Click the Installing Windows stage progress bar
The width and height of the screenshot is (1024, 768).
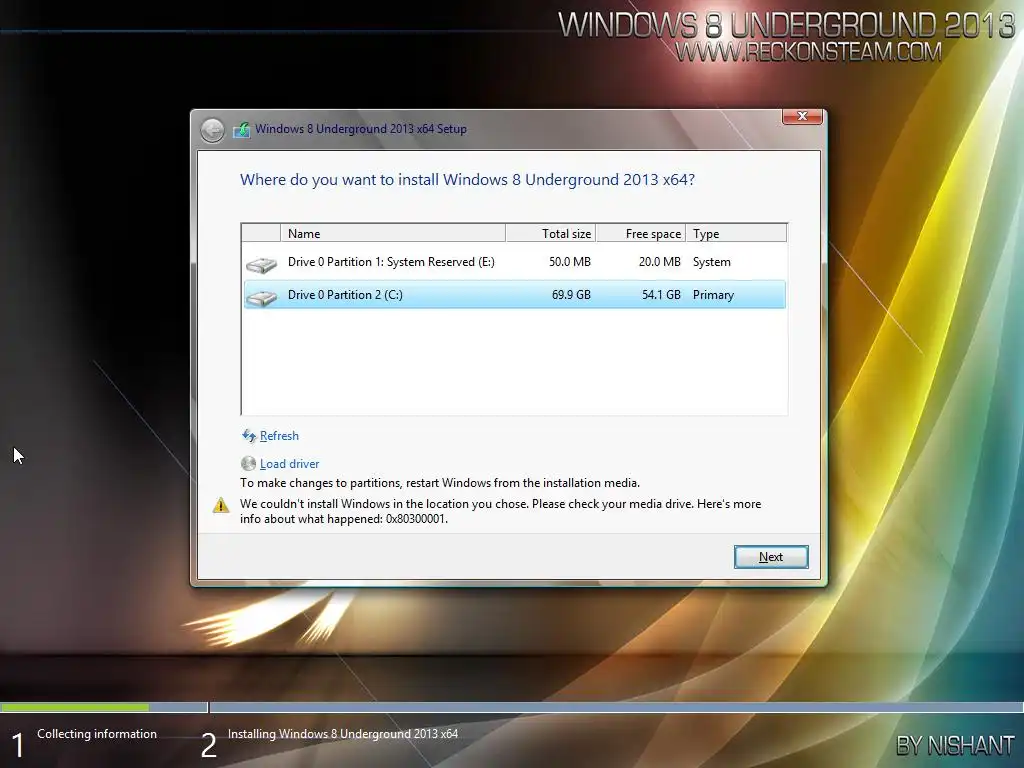616,707
